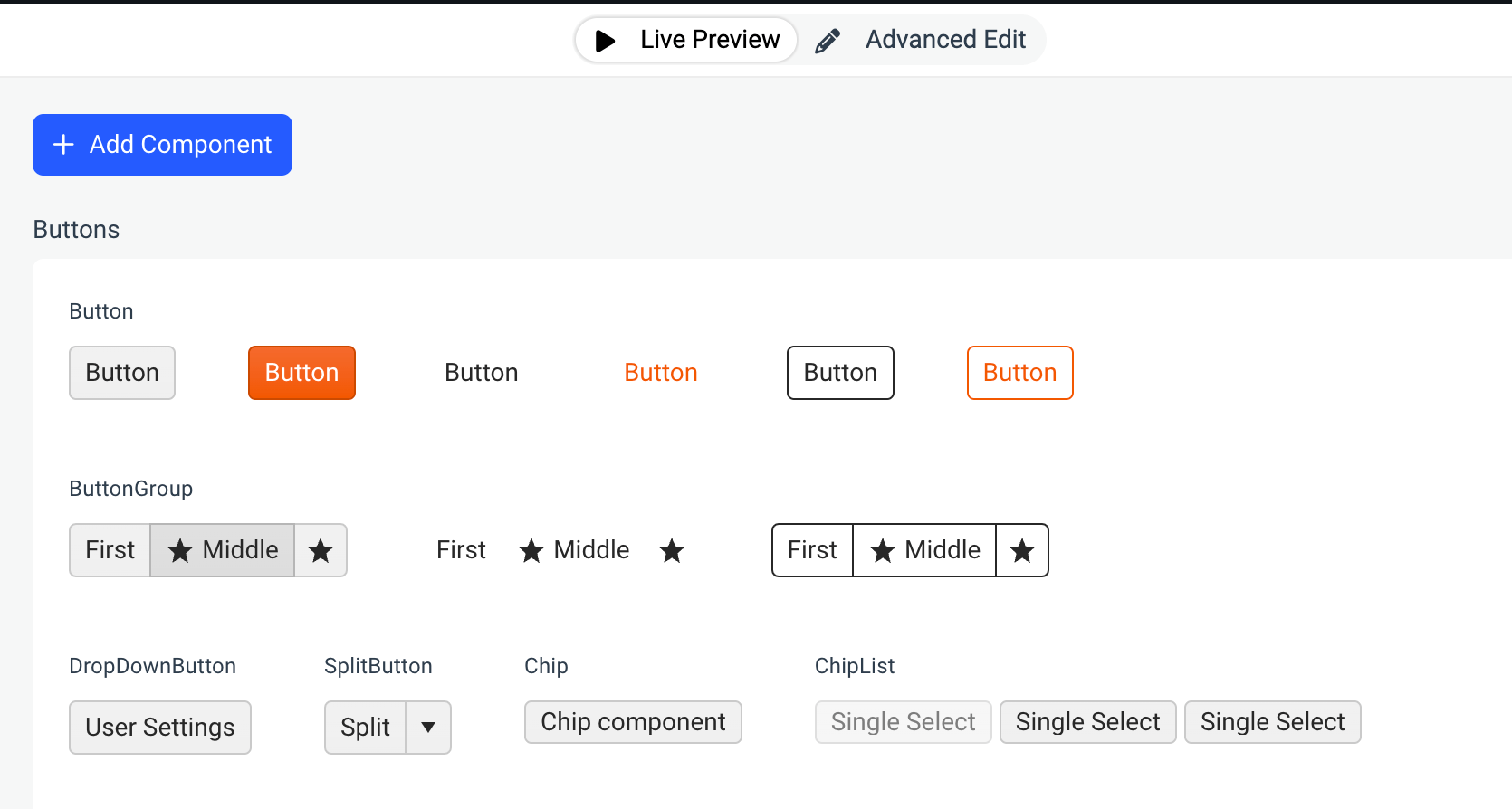Select star Middle button in solid ButtonGroup
Viewport: 1512px width, 809px height.
[x=223, y=550]
